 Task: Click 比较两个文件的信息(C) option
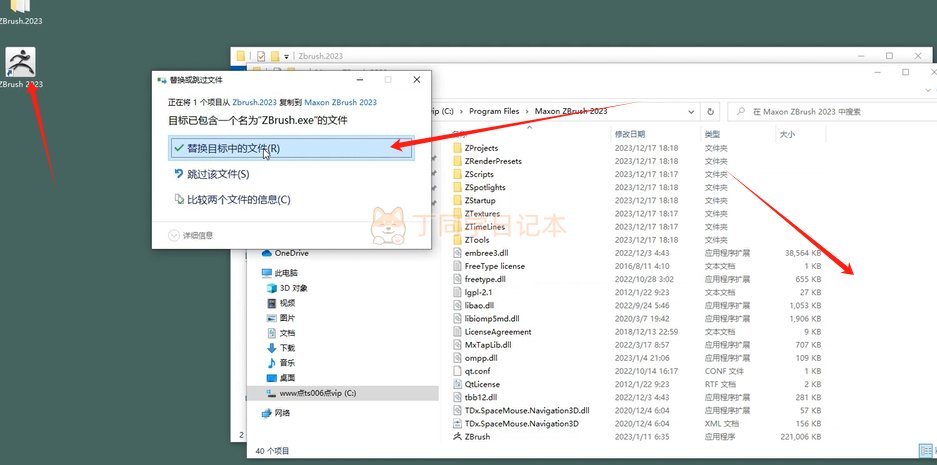[238, 199]
